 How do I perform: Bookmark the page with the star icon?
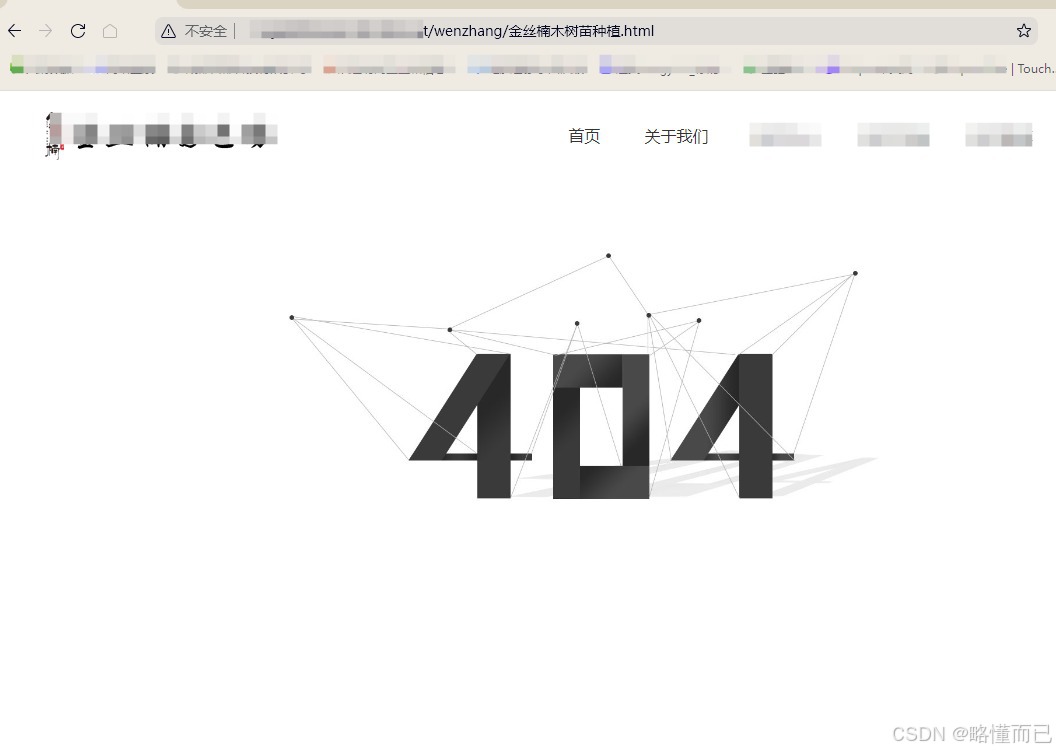click(1024, 30)
